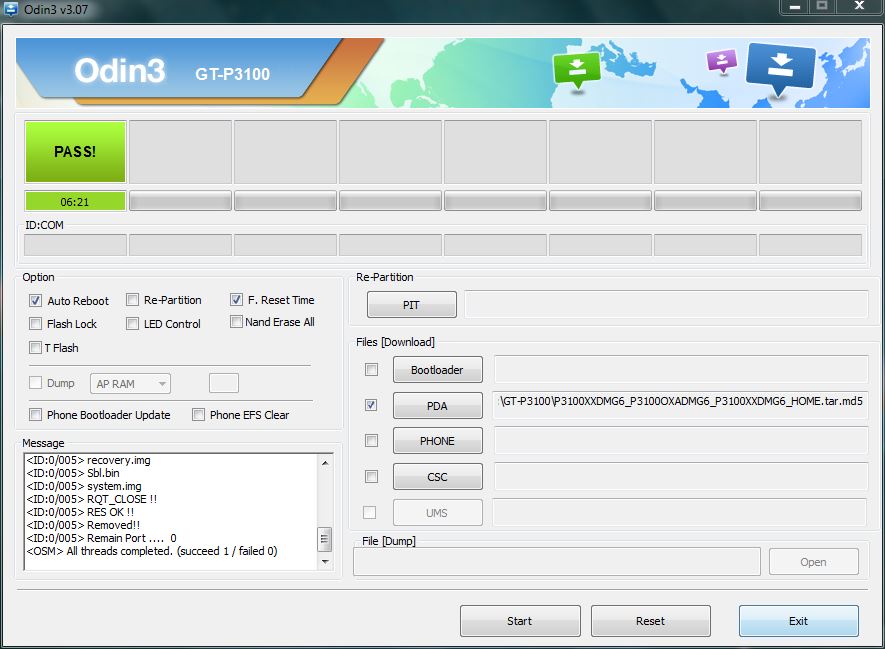Minimize the Odin3 window
The image size is (885, 649).
pyautogui.click(x=795, y=6)
